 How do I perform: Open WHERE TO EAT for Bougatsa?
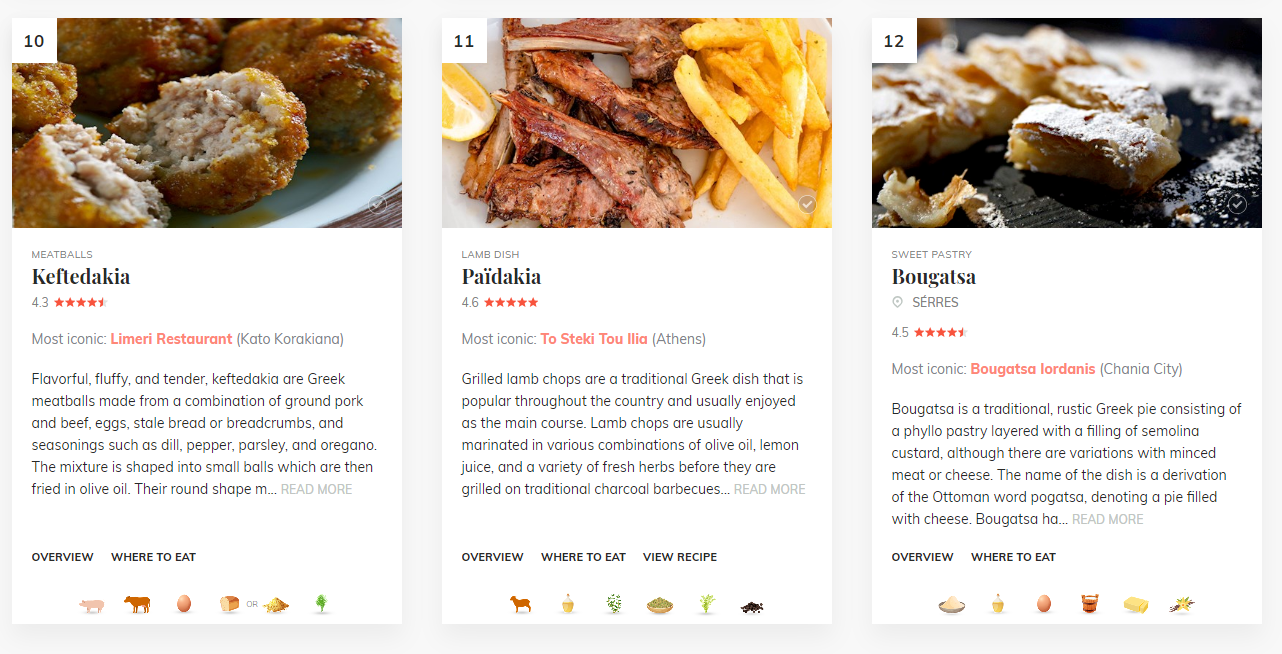(x=1013, y=557)
